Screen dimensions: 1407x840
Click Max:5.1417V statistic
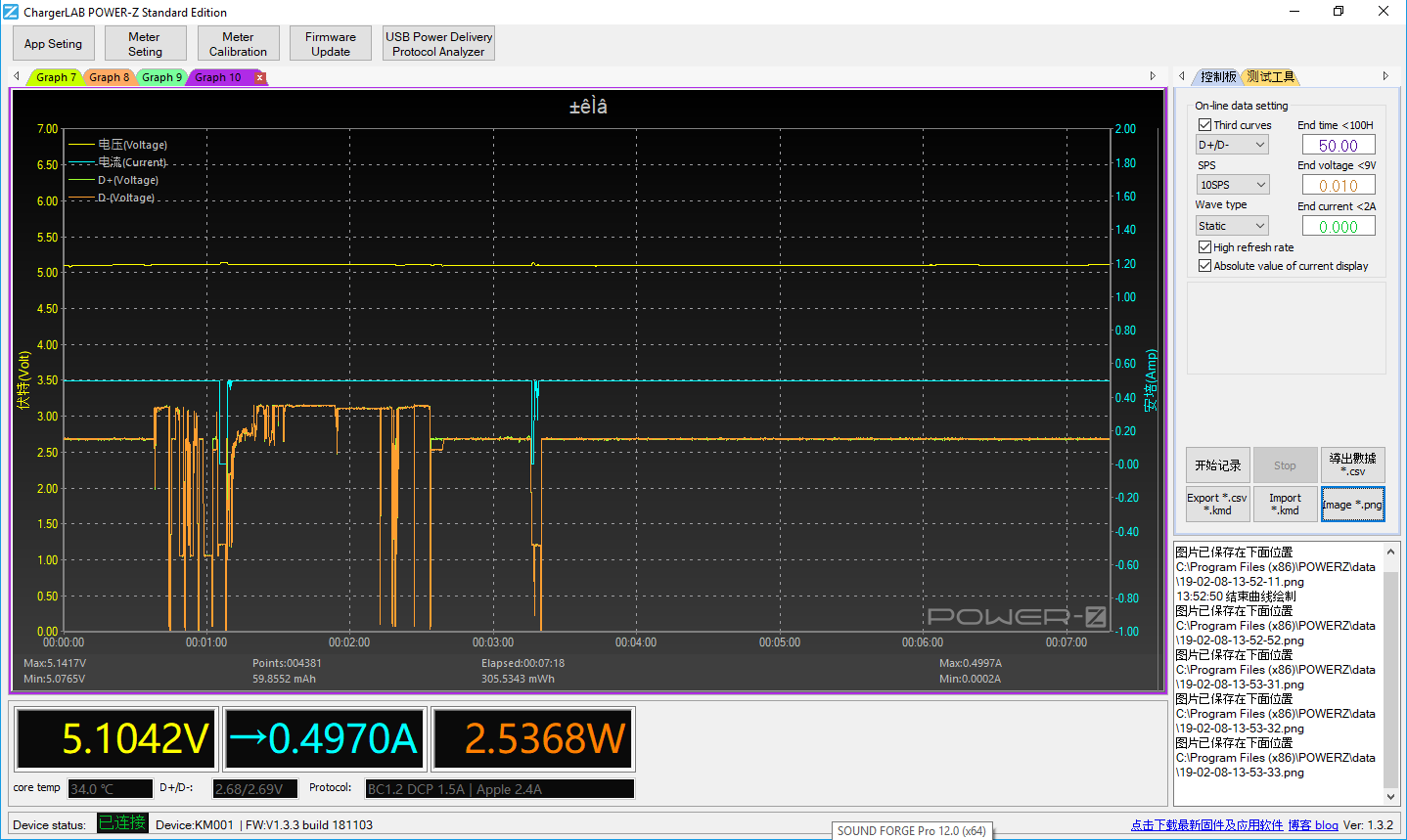55,663
